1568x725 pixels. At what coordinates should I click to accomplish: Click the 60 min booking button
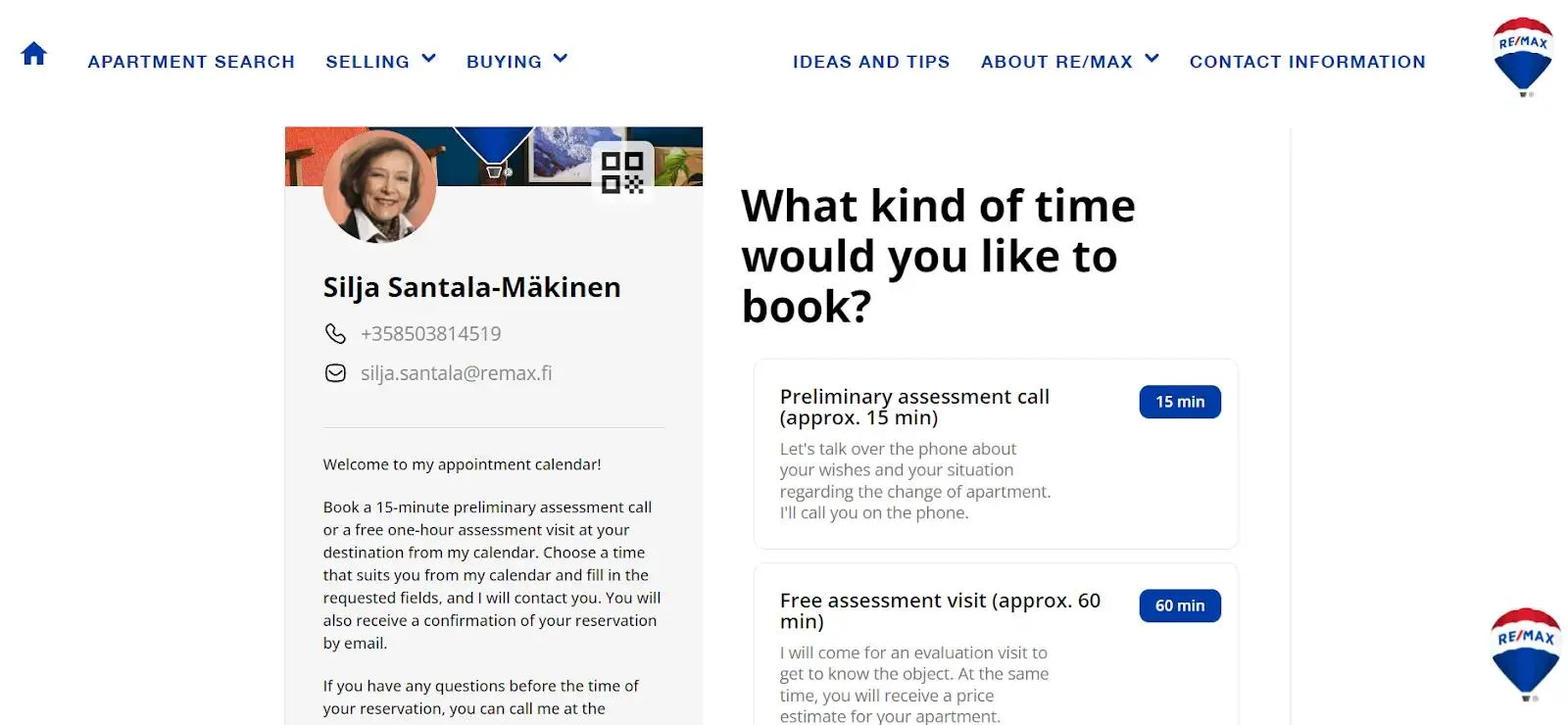coord(1180,605)
